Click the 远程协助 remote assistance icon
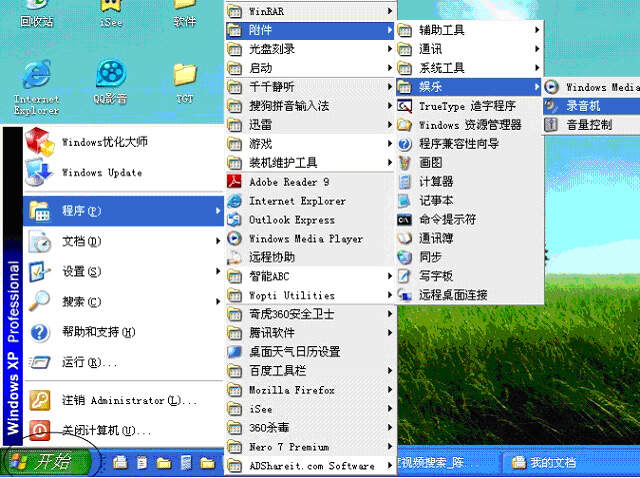This screenshot has width=640, height=478. pyautogui.click(x=235, y=257)
